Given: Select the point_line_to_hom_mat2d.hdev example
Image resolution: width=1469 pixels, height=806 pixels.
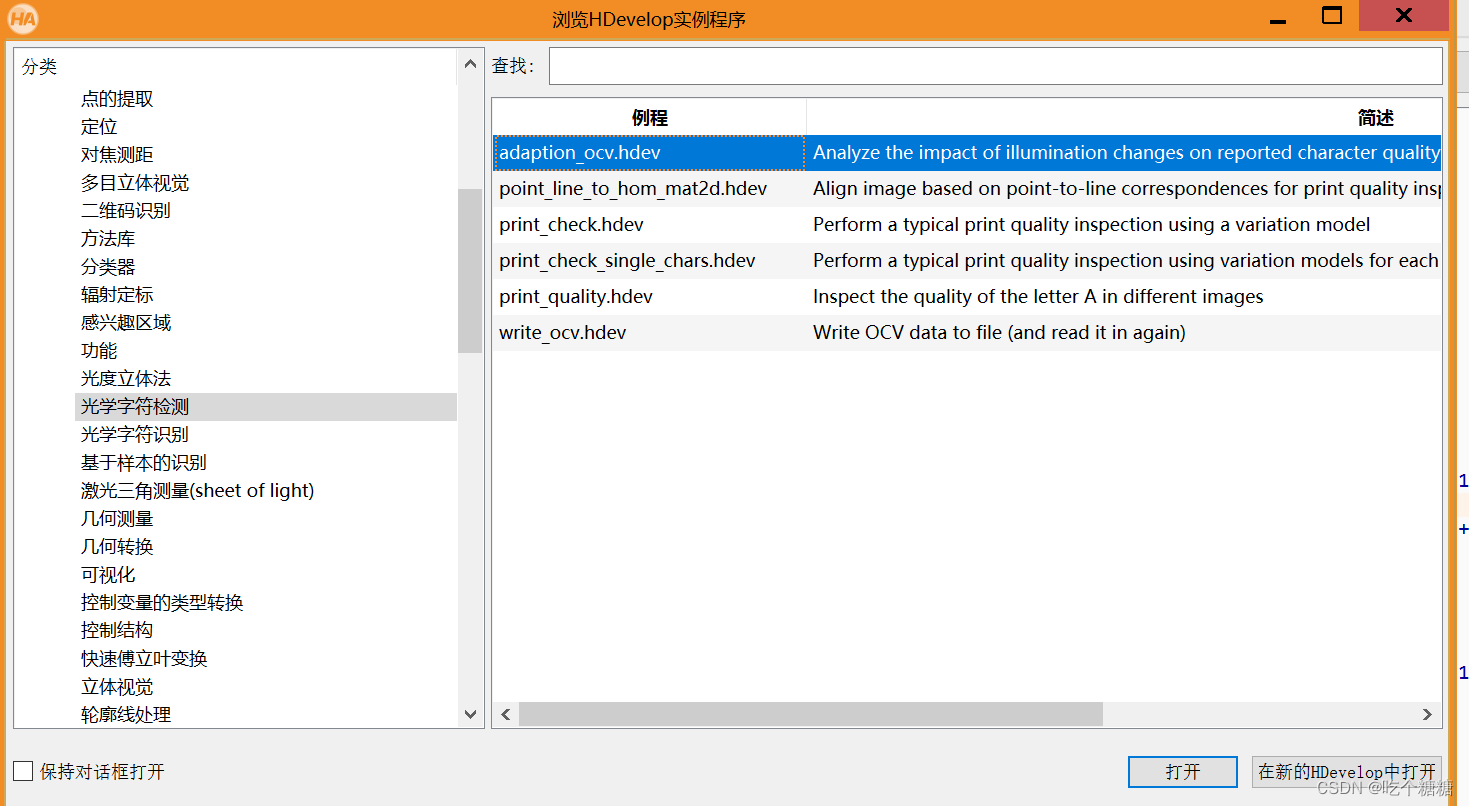Looking at the screenshot, I should pyautogui.click(x=633, y=189).
